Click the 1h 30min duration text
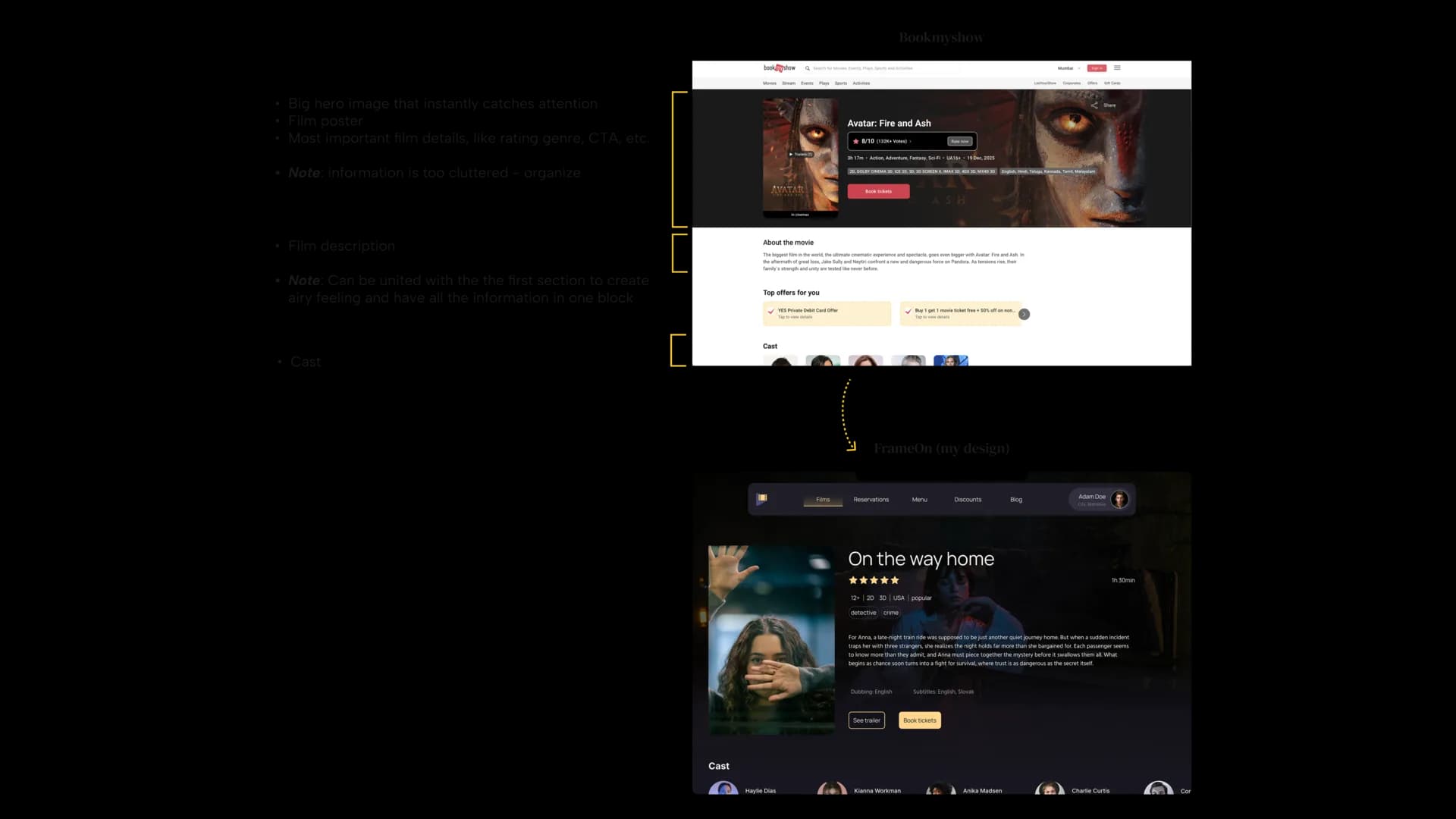1456x819 pixels. 1123,580
